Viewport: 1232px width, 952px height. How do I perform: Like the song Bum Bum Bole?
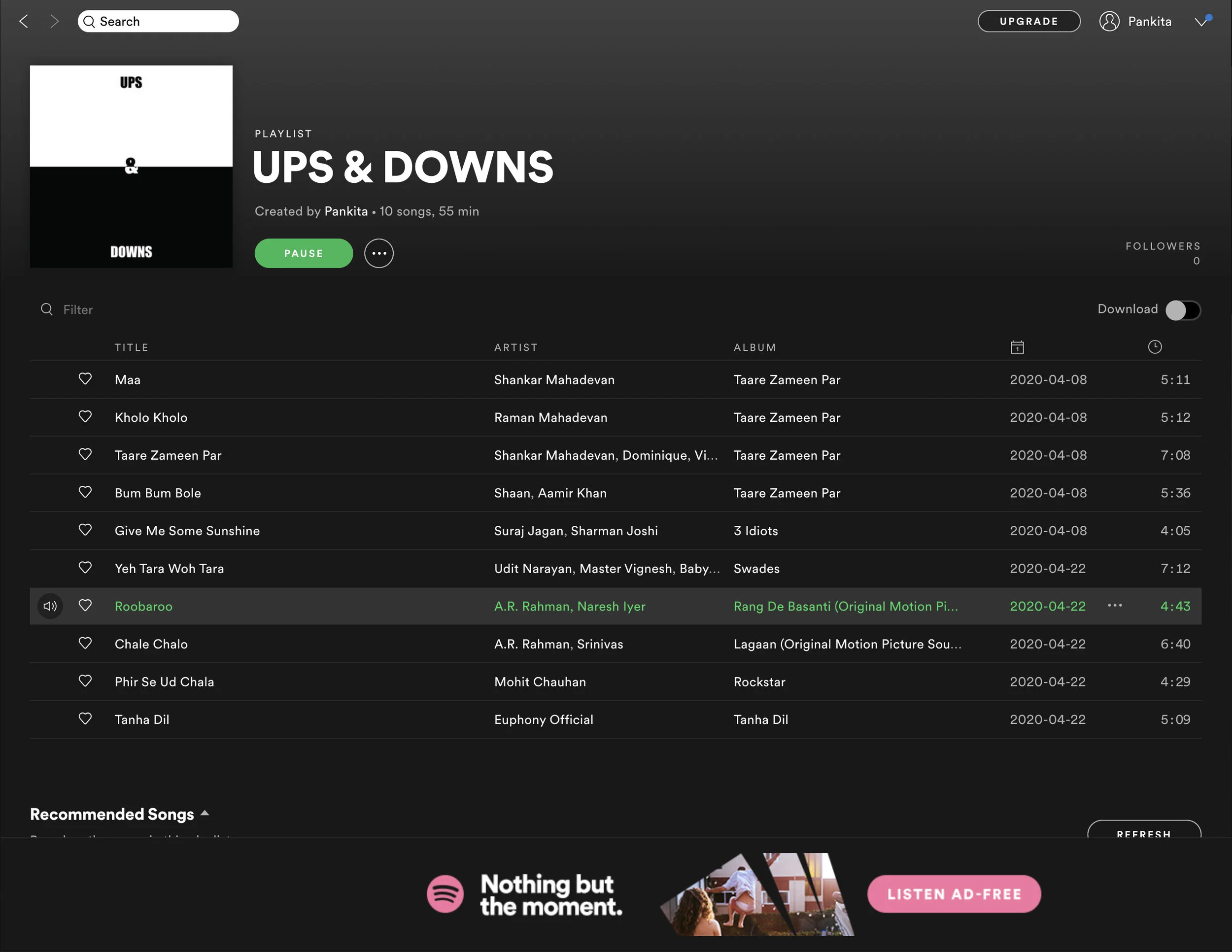coord(85,492)
